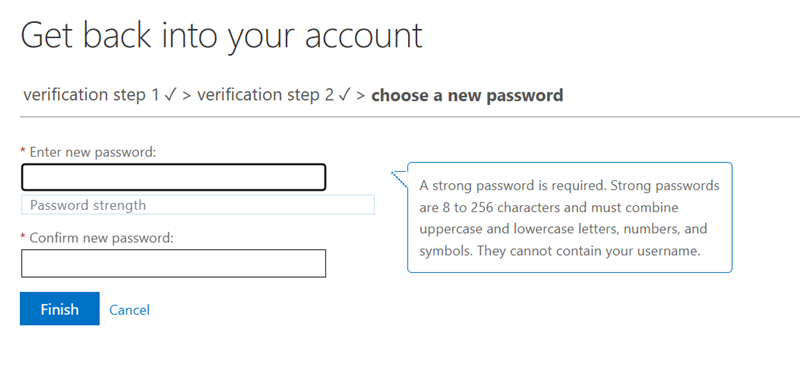The image size is (800, 386).
Task: Click the Get back into your account heading
Action: pos(222,35)
